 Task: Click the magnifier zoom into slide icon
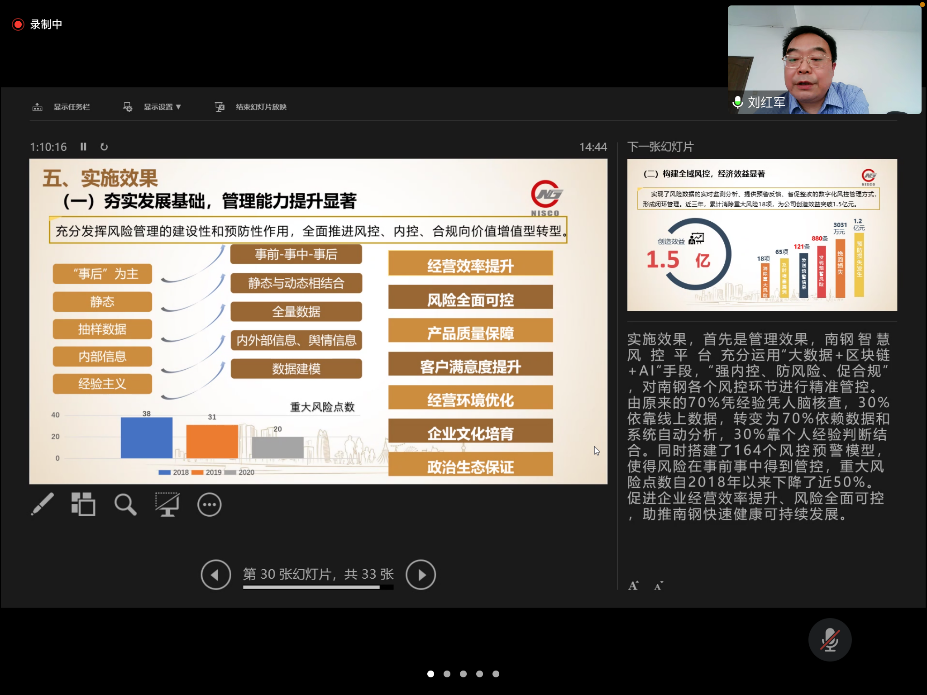(125, 505)
